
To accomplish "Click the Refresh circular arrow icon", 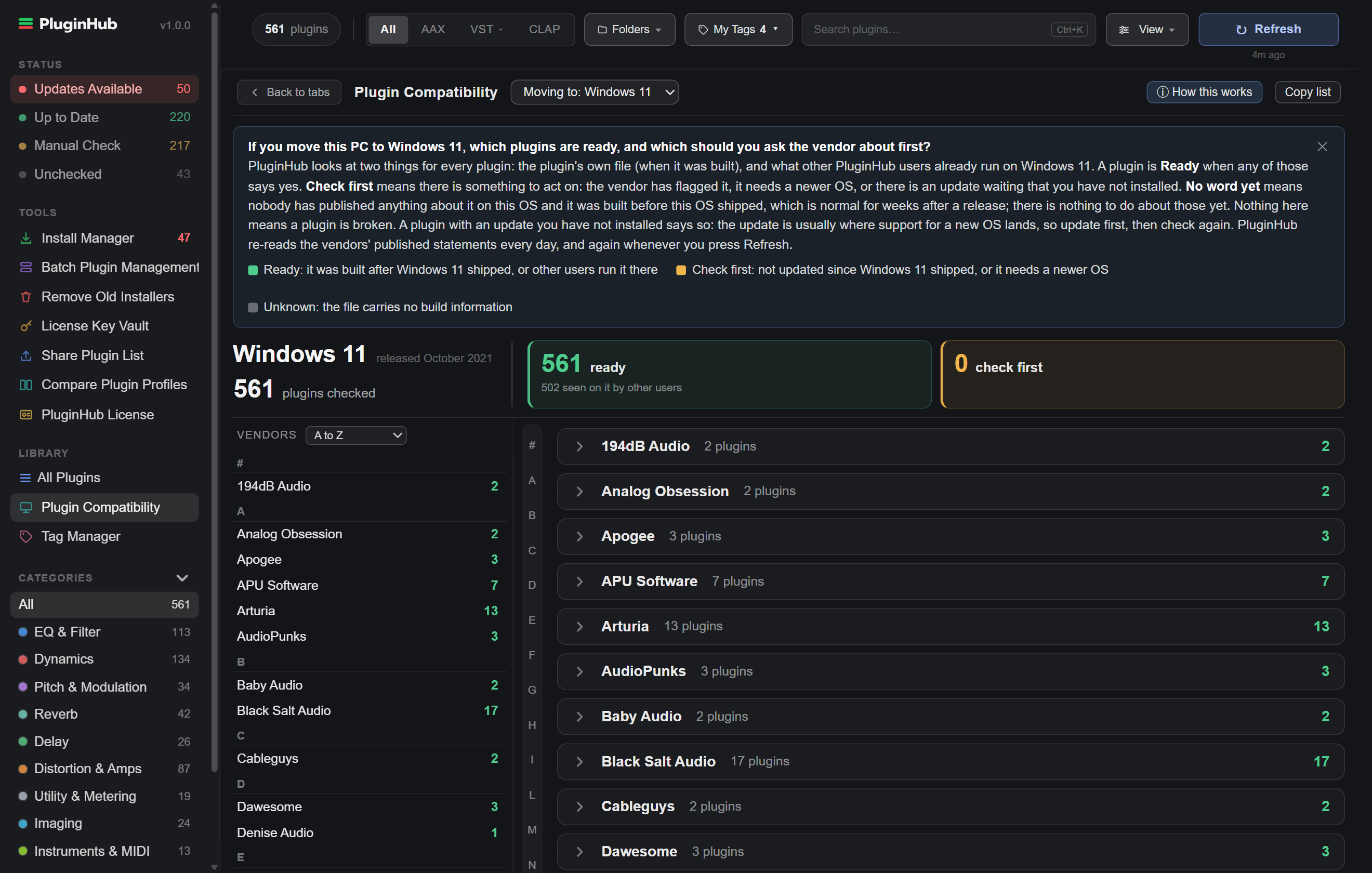I will tap(1241, 30).
